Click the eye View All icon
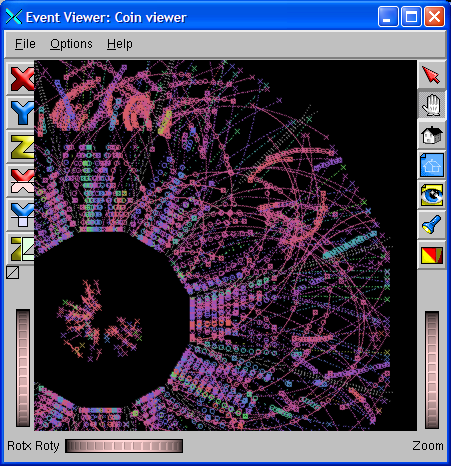 point(431,195)
